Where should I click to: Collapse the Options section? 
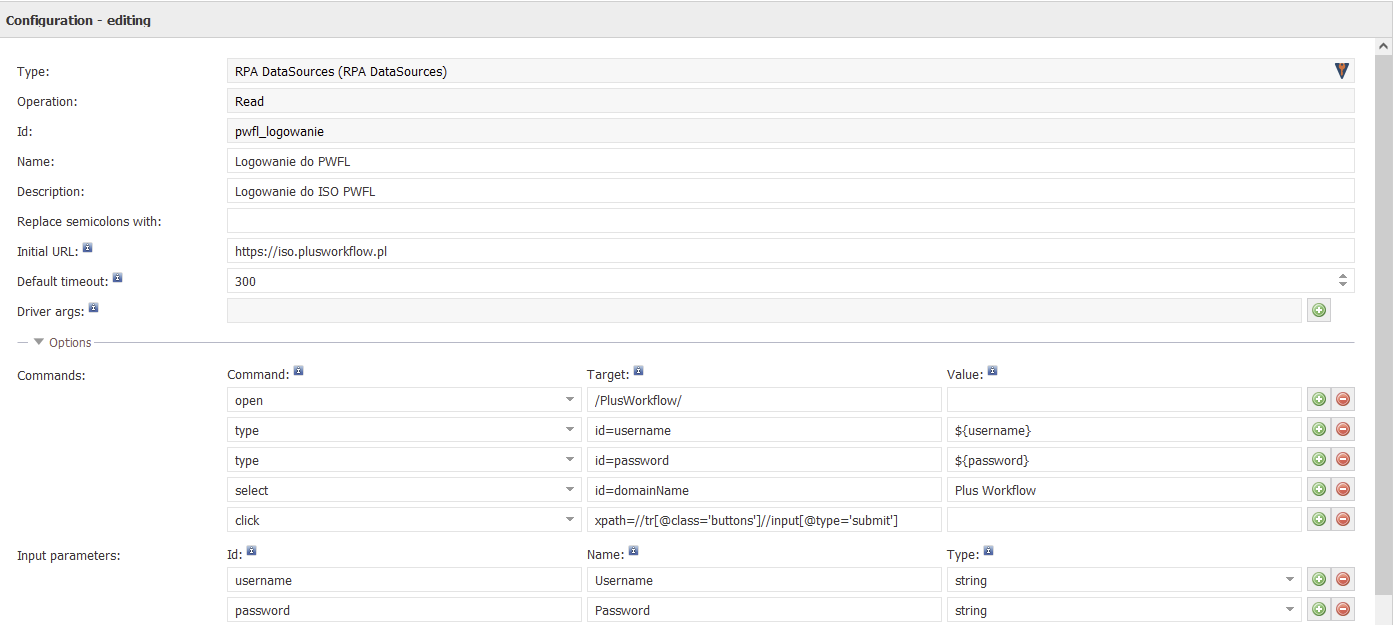tap(39, 342)
